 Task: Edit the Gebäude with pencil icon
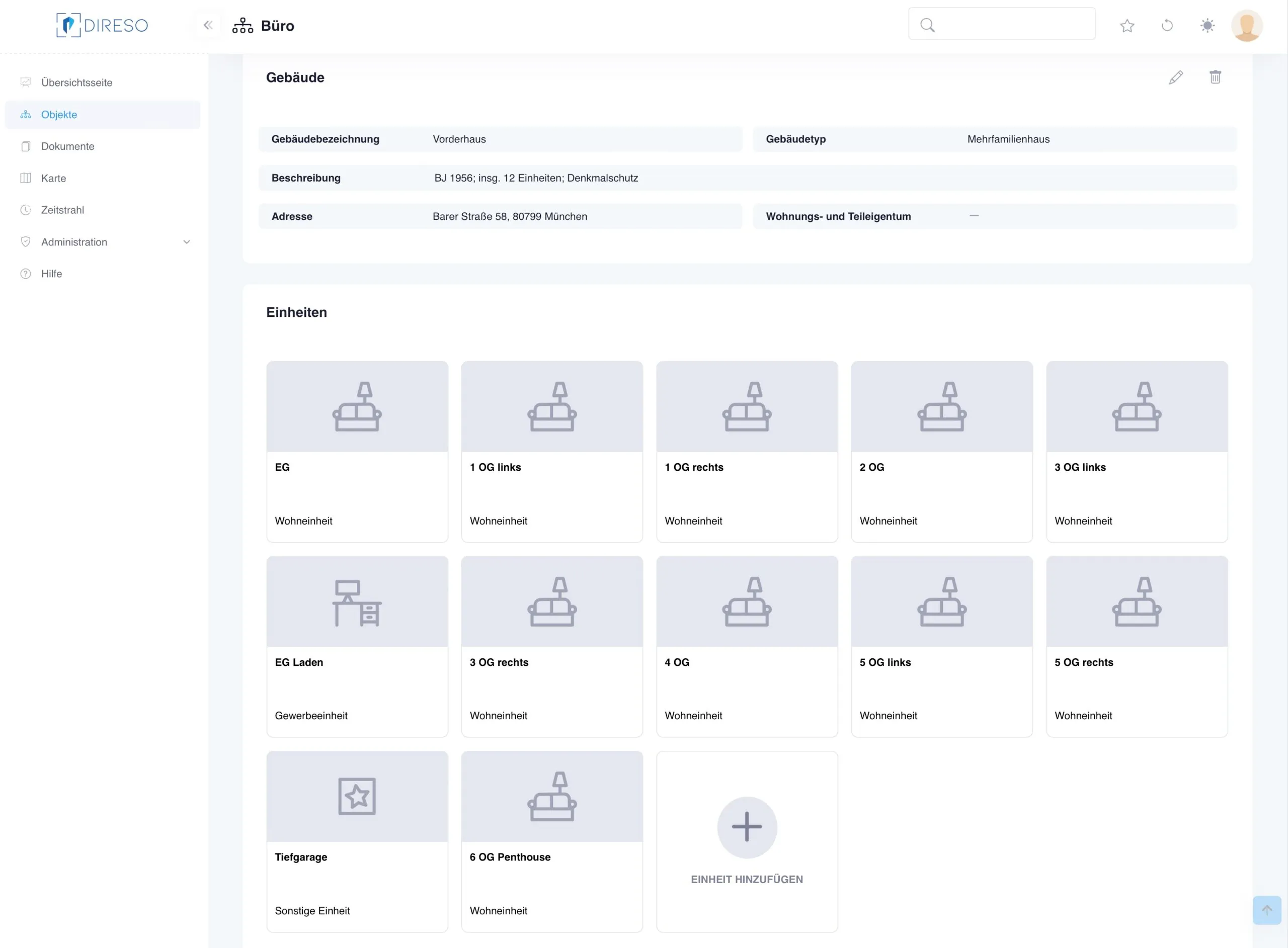[x=1175, y=77]
